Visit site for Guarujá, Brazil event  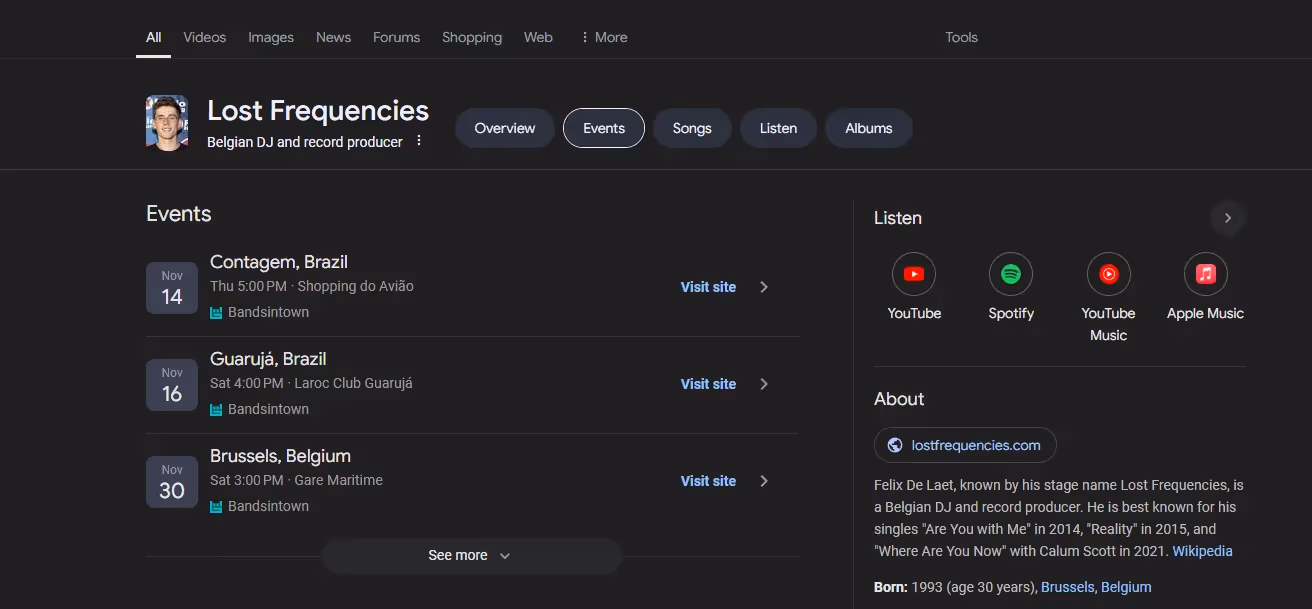(x=708, y=384)
